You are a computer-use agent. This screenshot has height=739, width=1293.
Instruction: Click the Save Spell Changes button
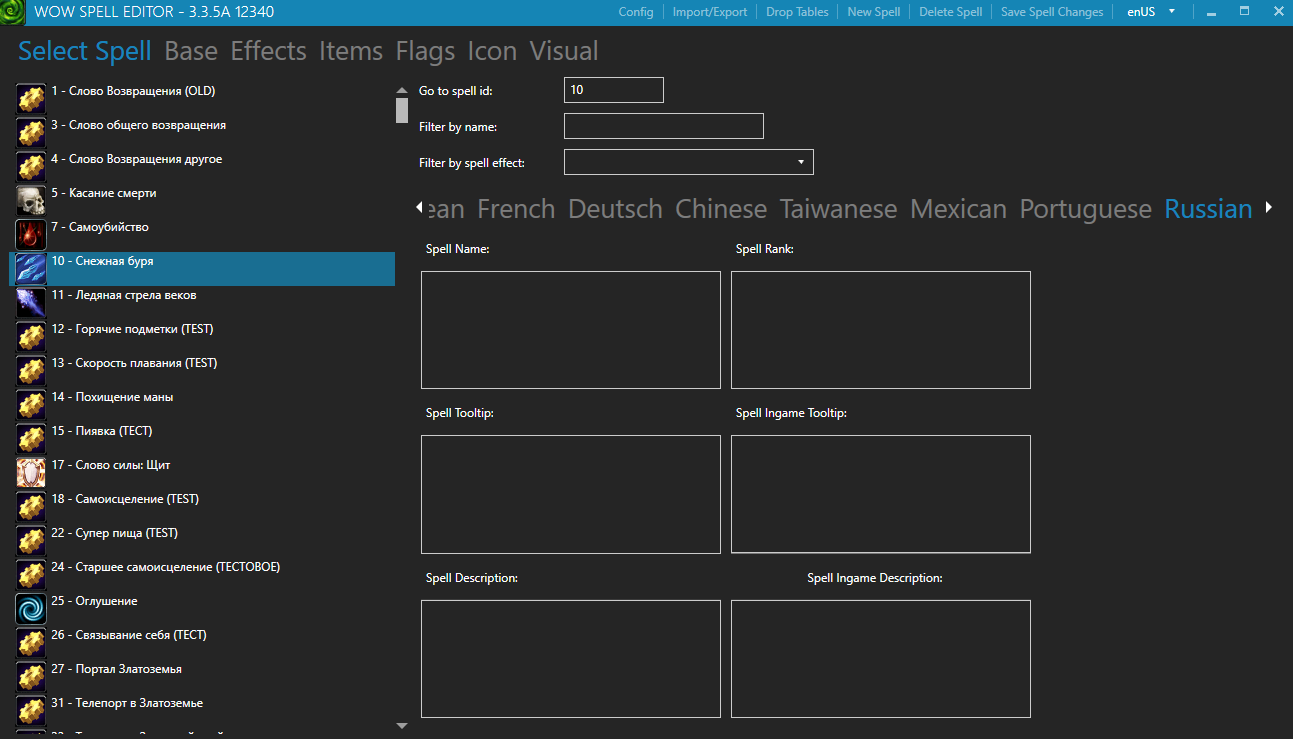(1051, 12)
